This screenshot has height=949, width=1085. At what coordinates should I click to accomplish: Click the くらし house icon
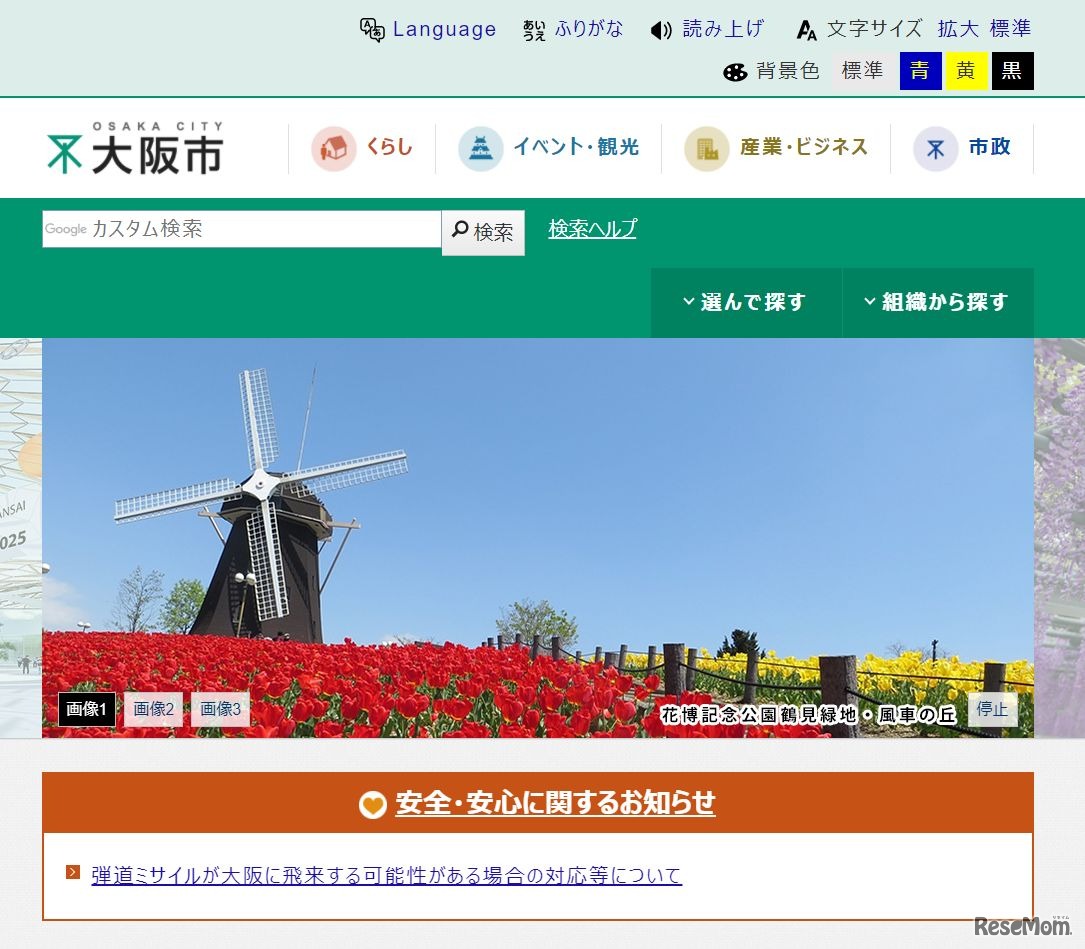[335, 147]
